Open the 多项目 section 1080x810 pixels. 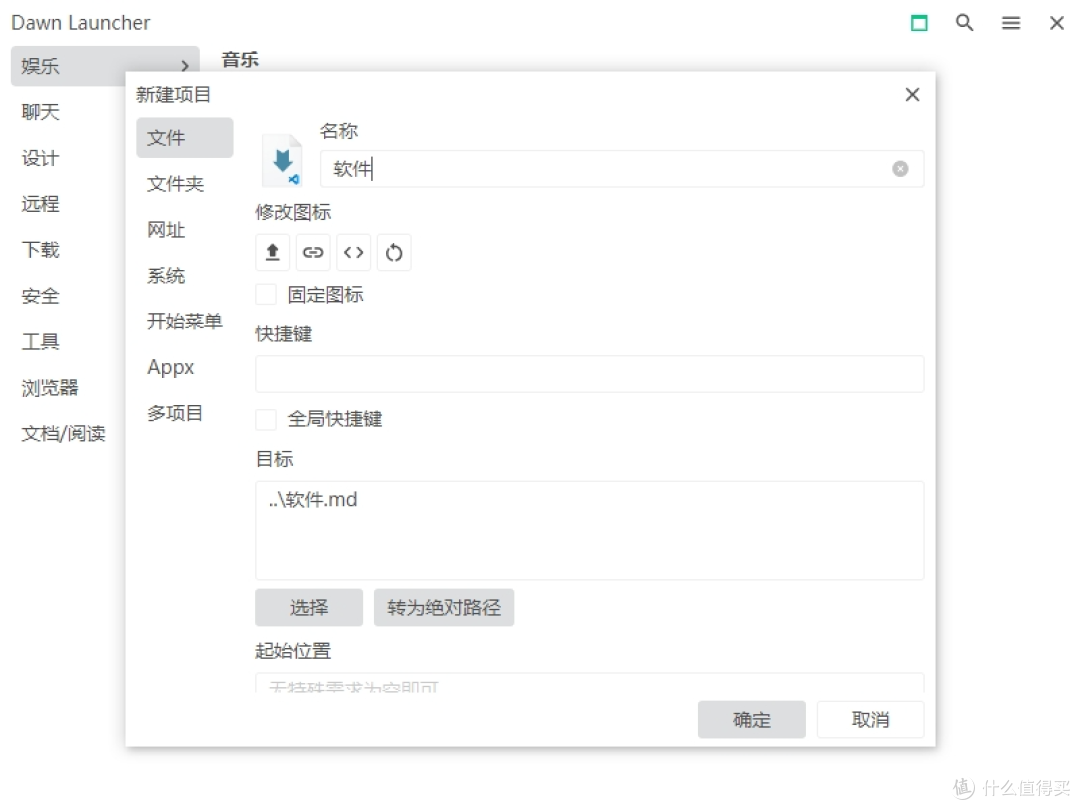click(x=174, y=413)
